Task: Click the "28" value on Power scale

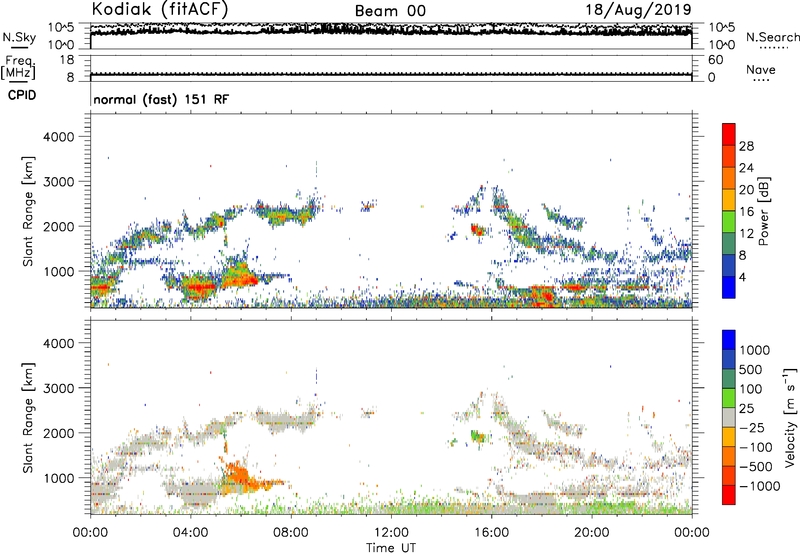Action: point(746,146)
